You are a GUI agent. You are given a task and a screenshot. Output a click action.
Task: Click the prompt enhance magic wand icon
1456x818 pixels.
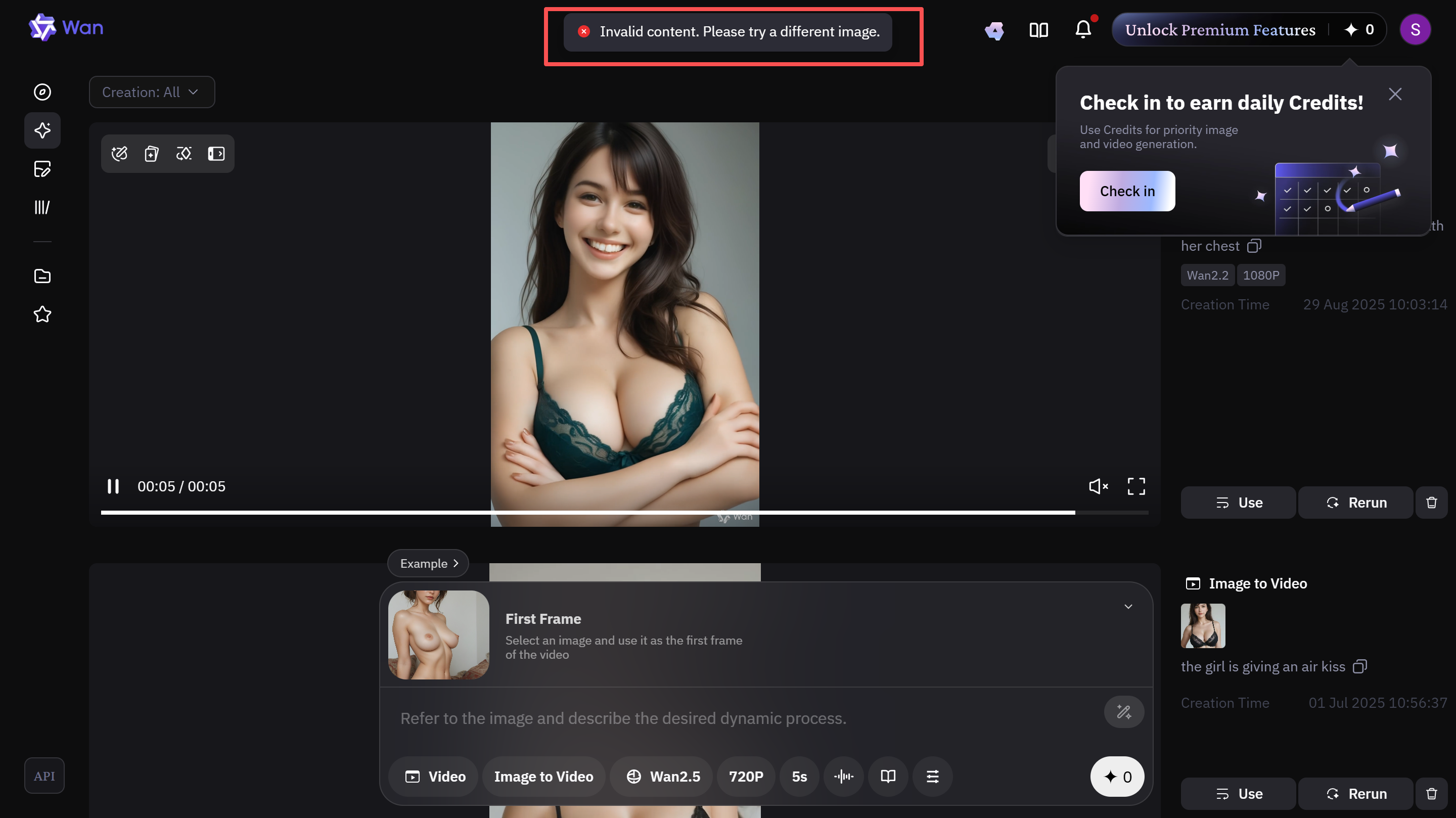pyautogui.click(x=1124, y=712)
